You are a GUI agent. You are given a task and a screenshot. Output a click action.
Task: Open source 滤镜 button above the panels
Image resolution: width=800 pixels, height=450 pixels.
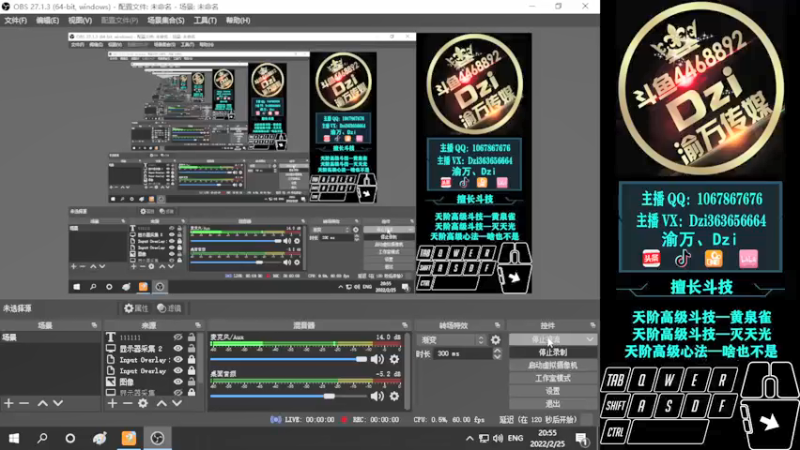pyautogui.click(x=169, y=308)
